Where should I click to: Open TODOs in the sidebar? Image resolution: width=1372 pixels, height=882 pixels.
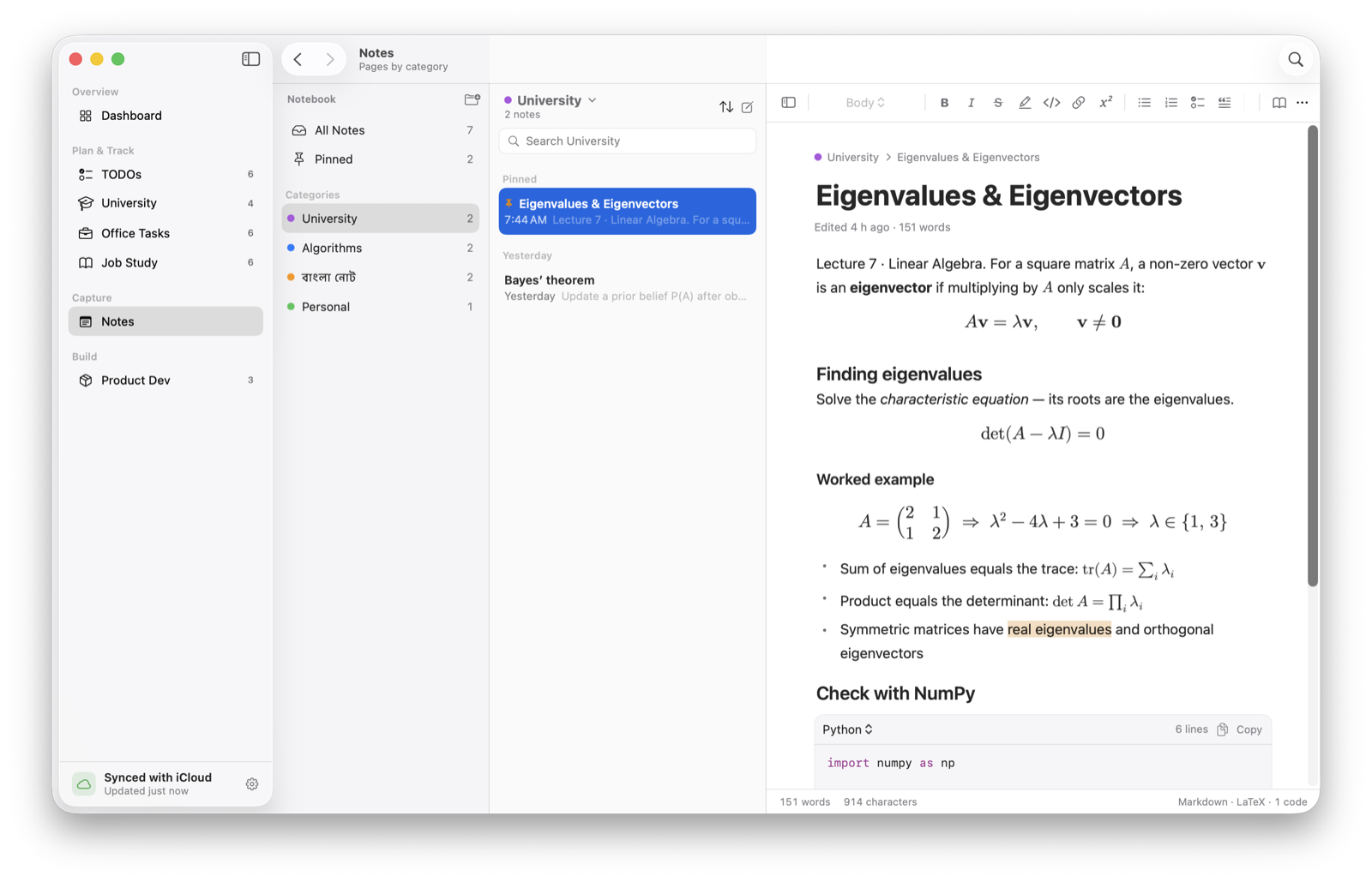(x=165, y=174)
